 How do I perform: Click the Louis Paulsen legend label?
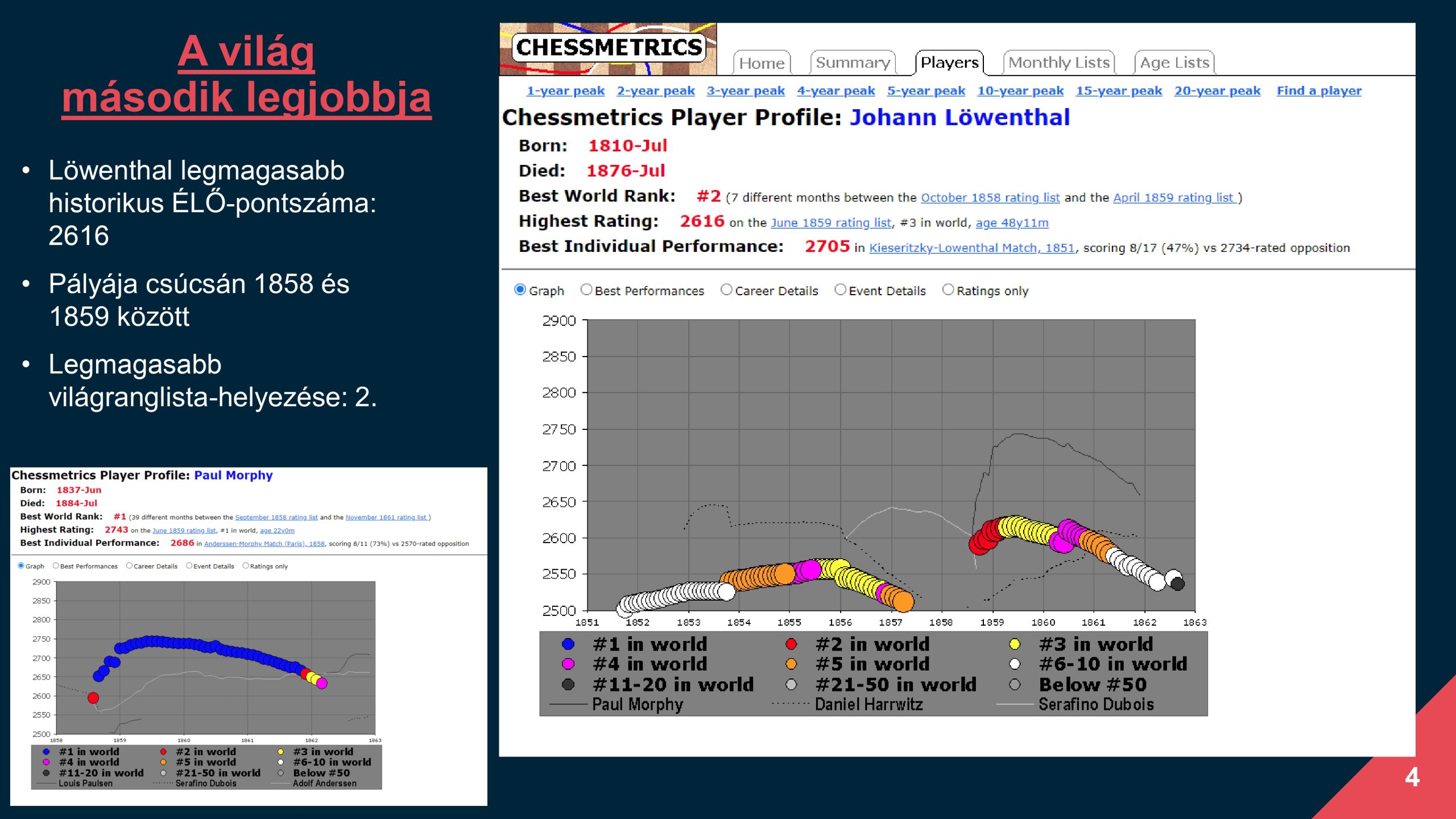pos(85,784)
